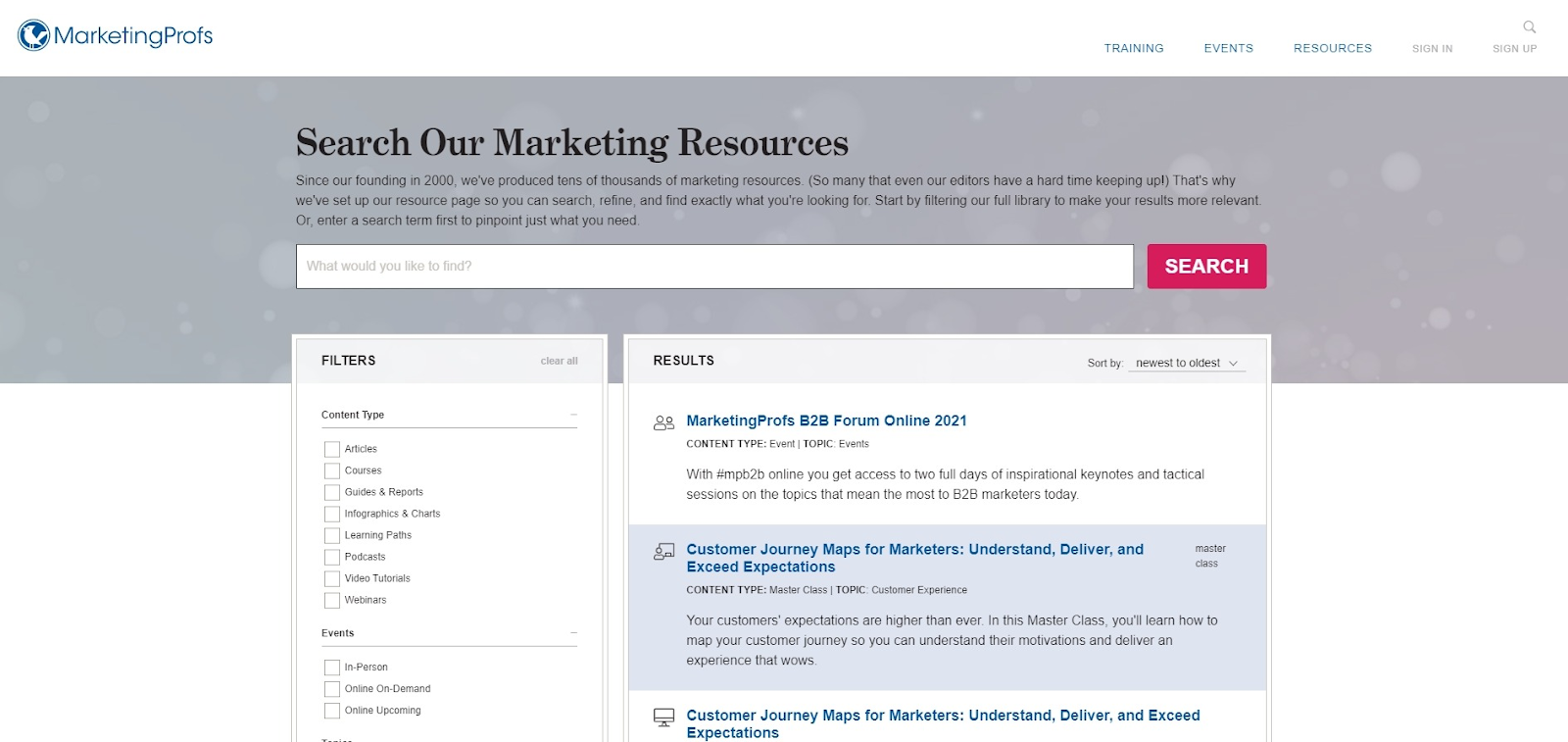
Task: Open the Training menu
Action: click(x=1134, y=48)
